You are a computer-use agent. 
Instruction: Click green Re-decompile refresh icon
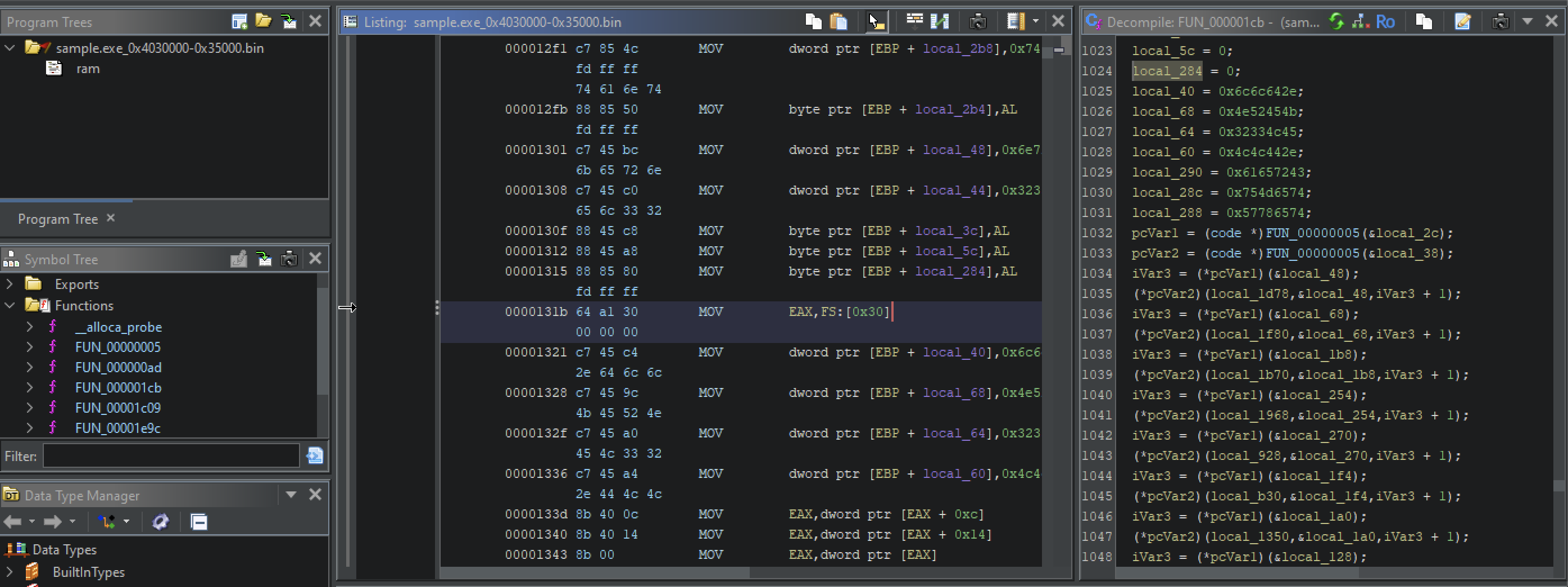tap(1336, 22)
